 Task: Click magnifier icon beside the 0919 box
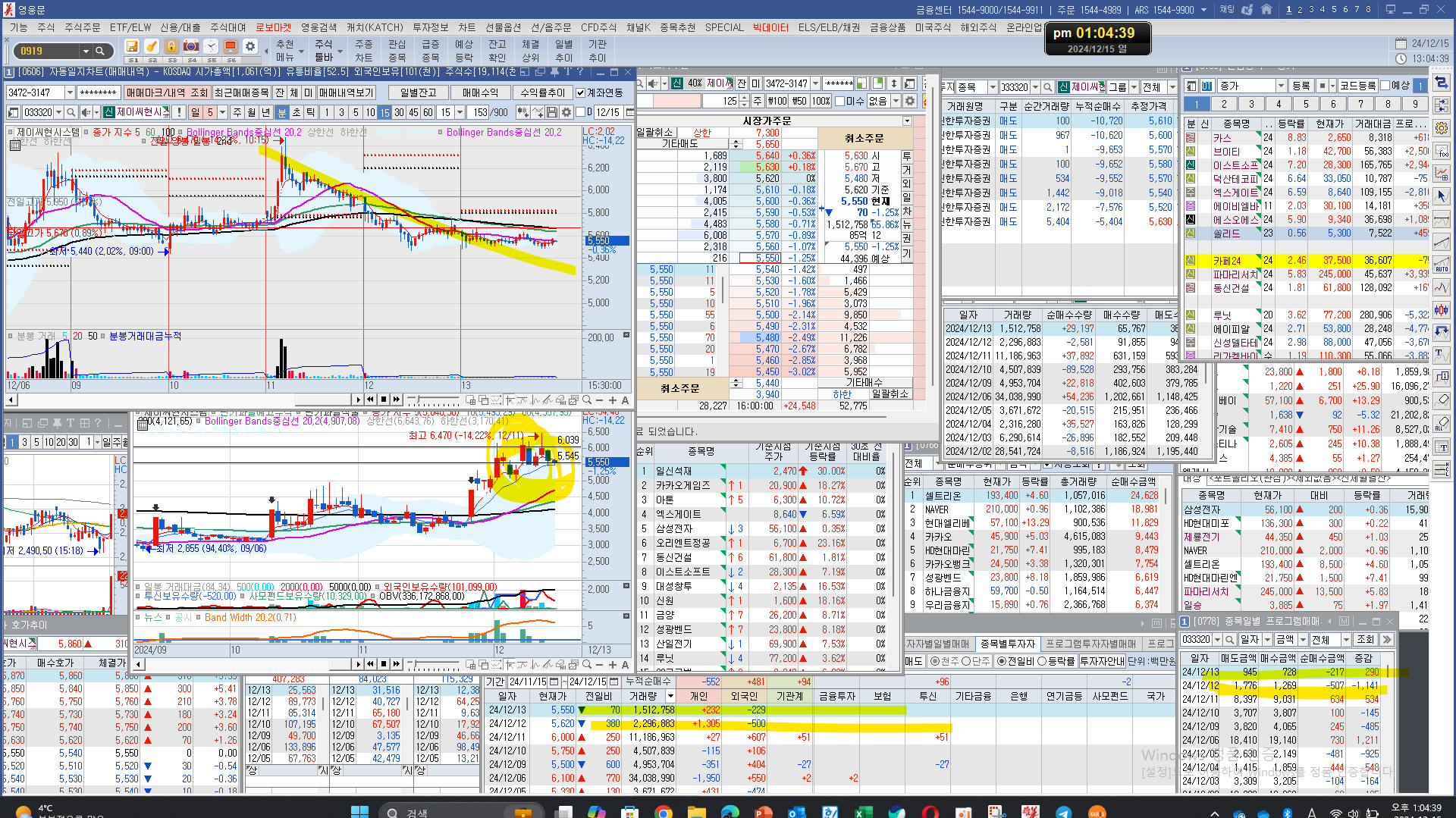[x=100, y=51]
